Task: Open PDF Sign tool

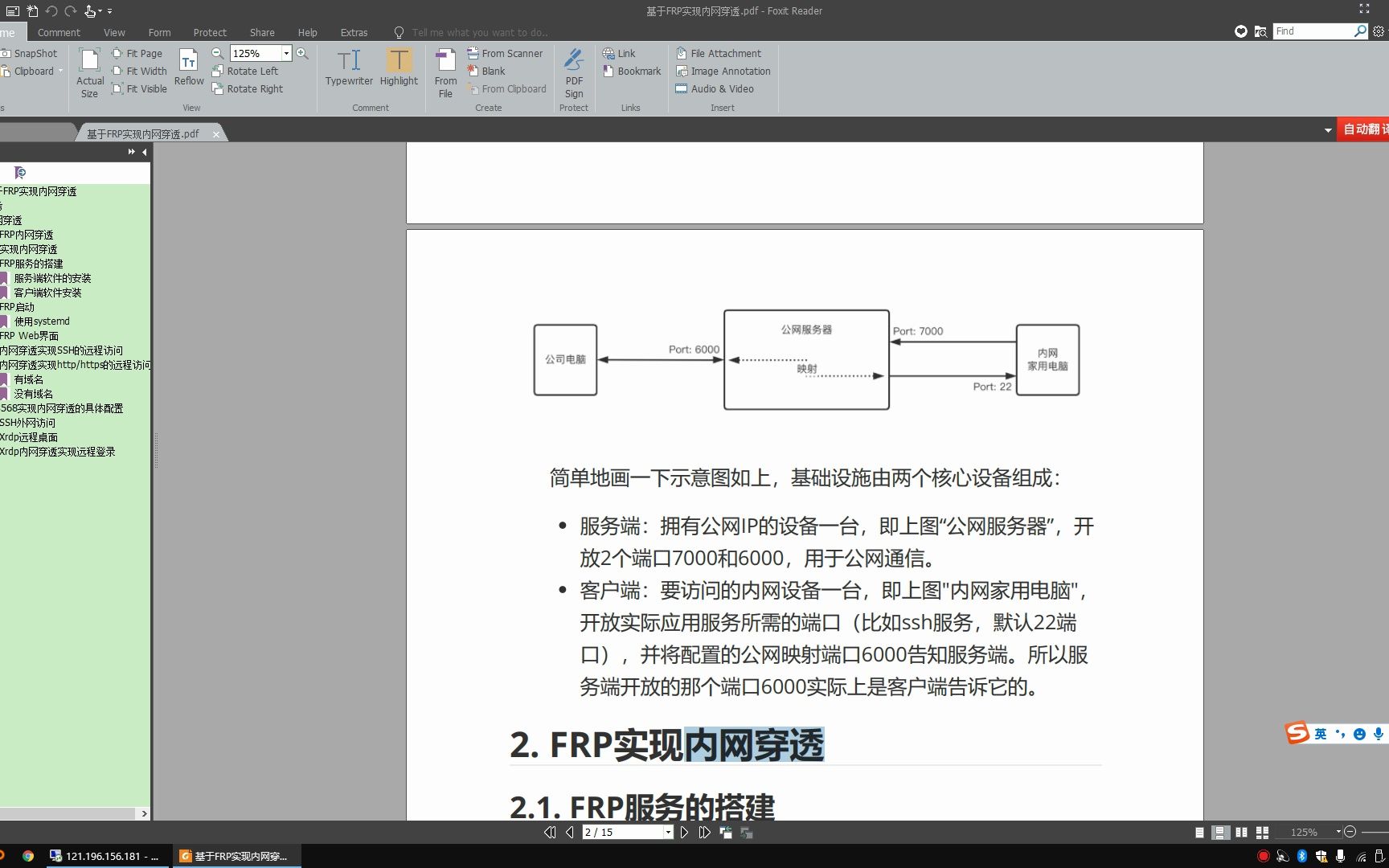Action: 574,73
